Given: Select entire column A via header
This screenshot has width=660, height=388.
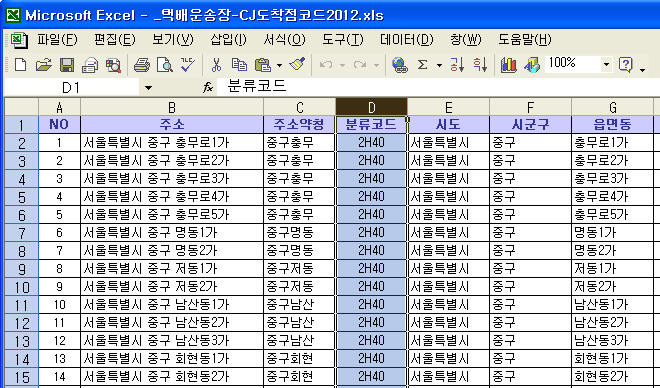Looking at the screenshot, I should point(59,107).
